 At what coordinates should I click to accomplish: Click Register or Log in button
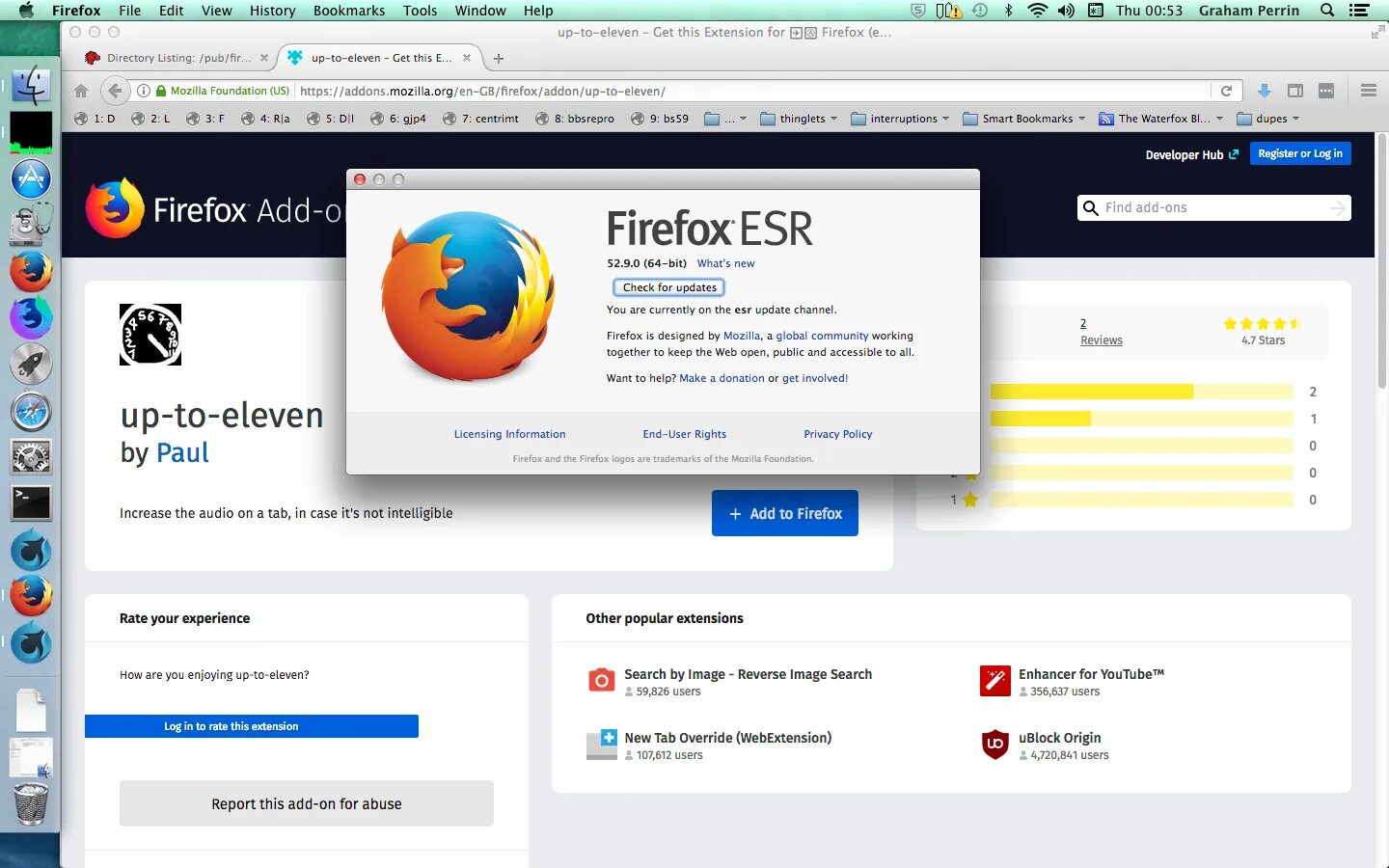coord(1300,153)
